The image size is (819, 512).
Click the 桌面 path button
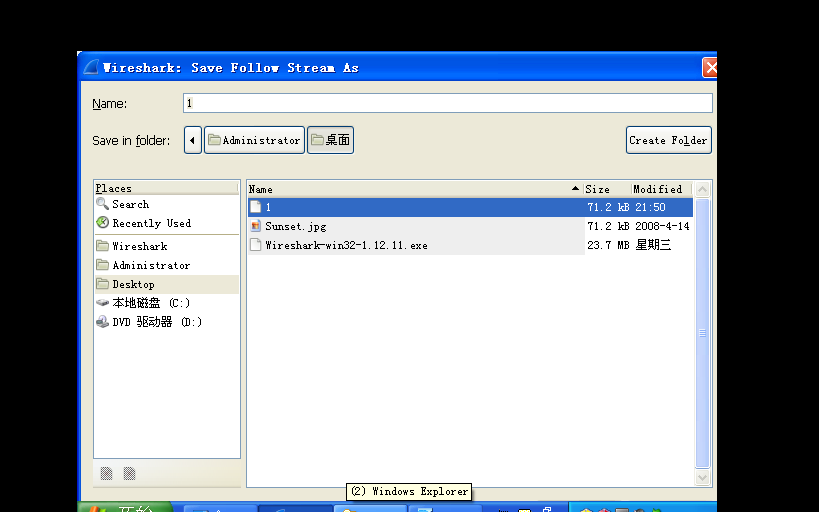(331, 140)
